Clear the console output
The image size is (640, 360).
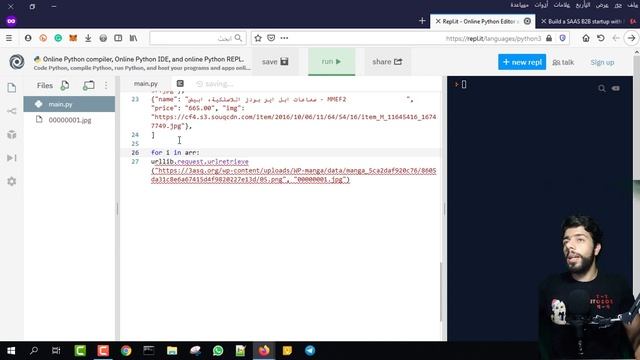tap(616, 88)
